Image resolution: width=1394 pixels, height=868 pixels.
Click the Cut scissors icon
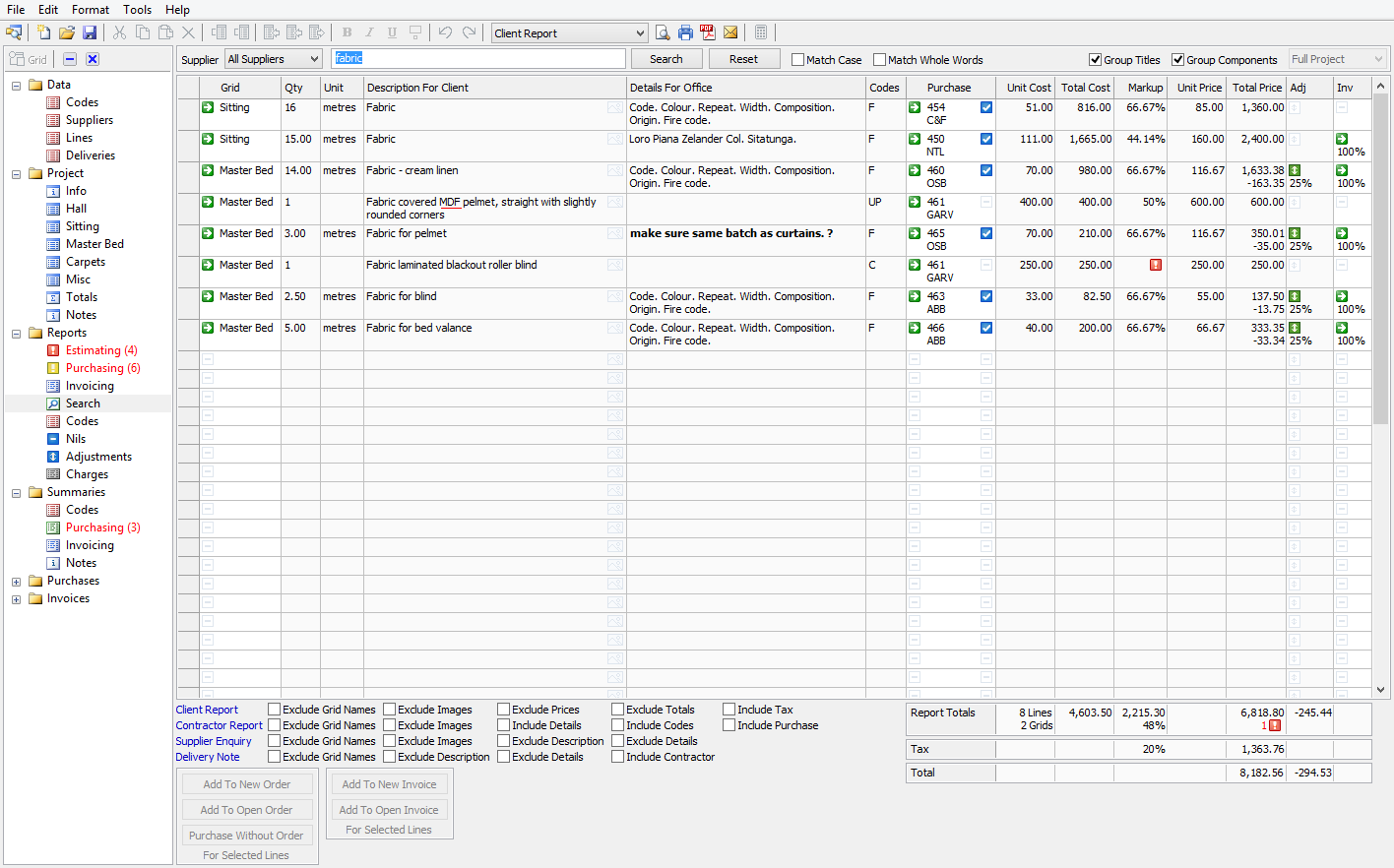[x=119, y=32]
